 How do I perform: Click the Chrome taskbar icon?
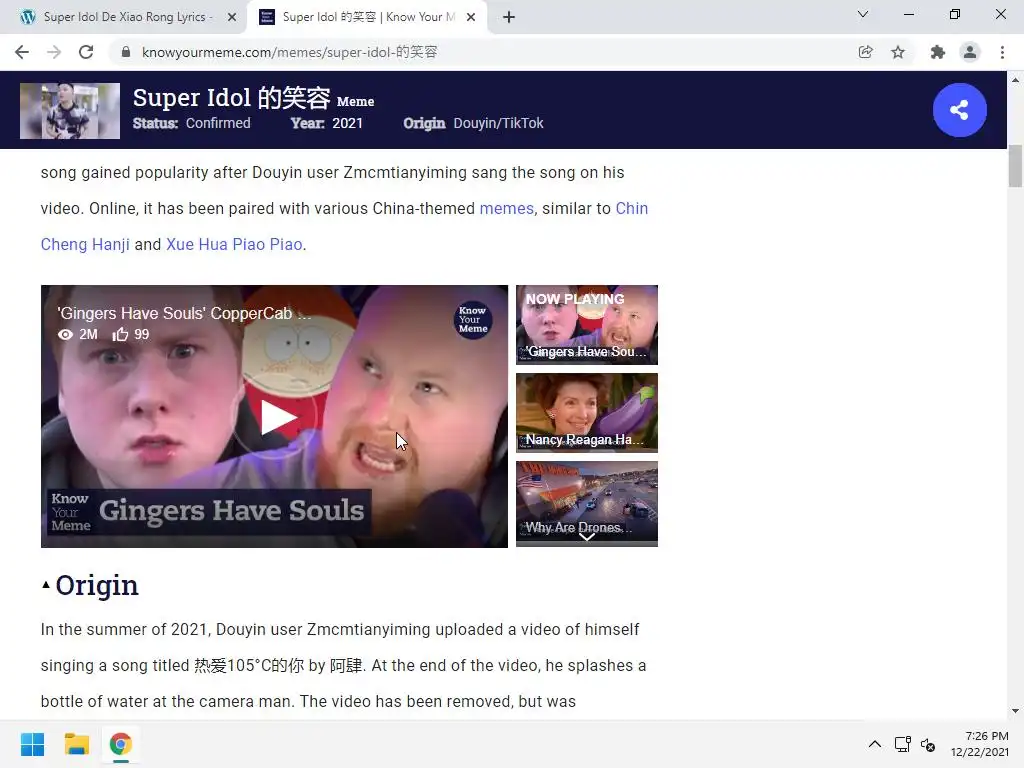tap(121, 744)
